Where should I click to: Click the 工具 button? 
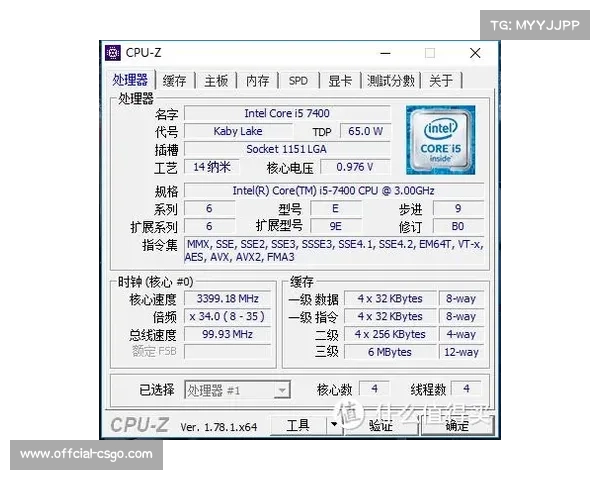[298, 425]
